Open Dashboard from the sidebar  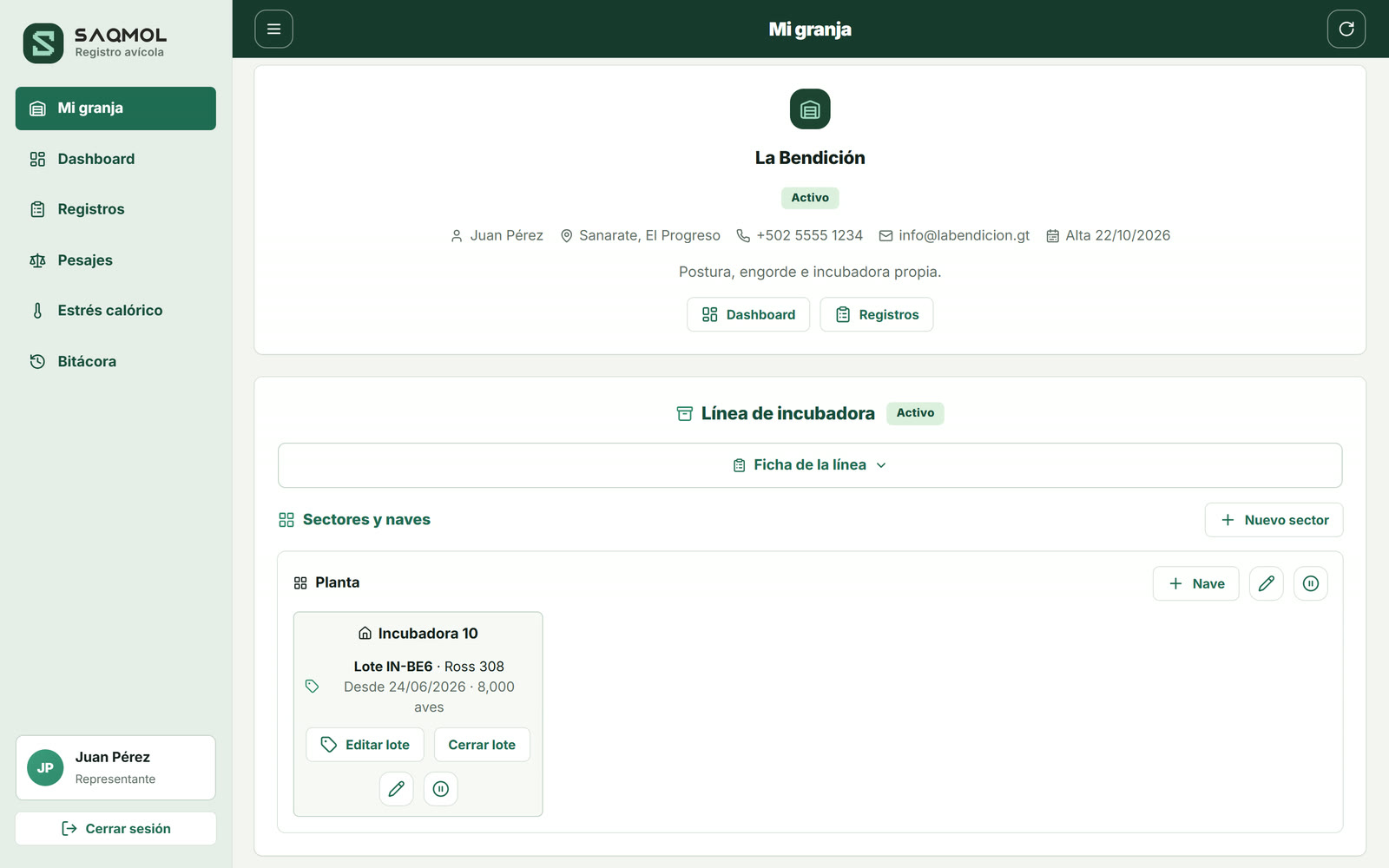point(115,159)
